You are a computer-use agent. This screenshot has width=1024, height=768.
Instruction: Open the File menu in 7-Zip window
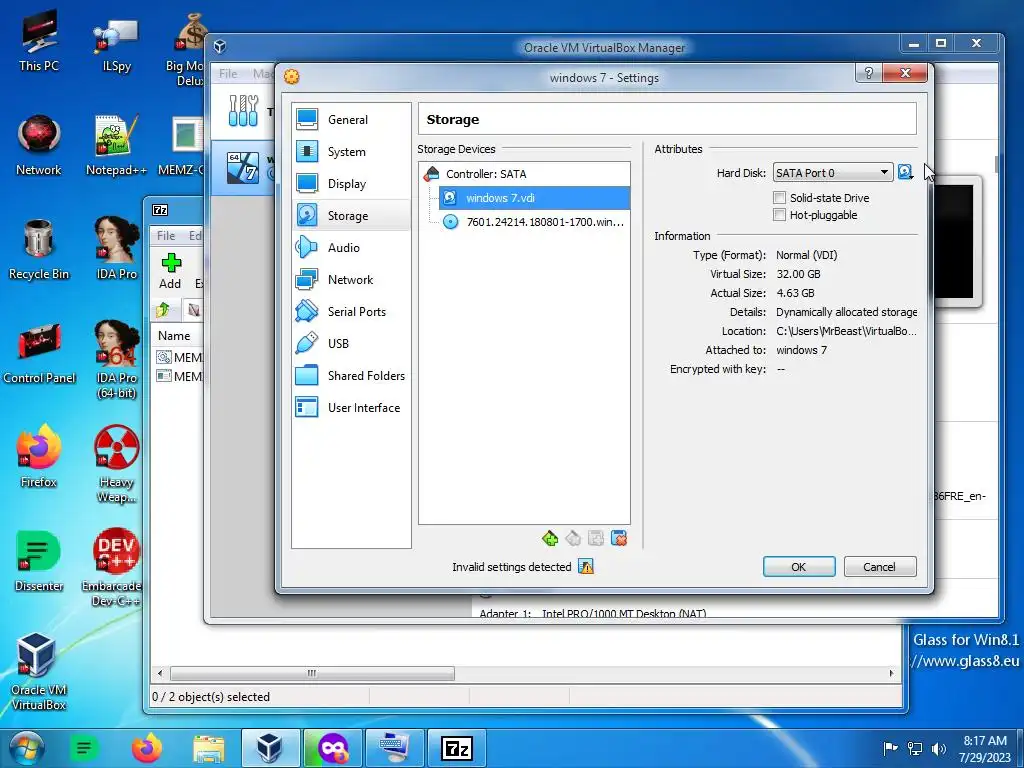pyautogui.click(x=166, y=236)
